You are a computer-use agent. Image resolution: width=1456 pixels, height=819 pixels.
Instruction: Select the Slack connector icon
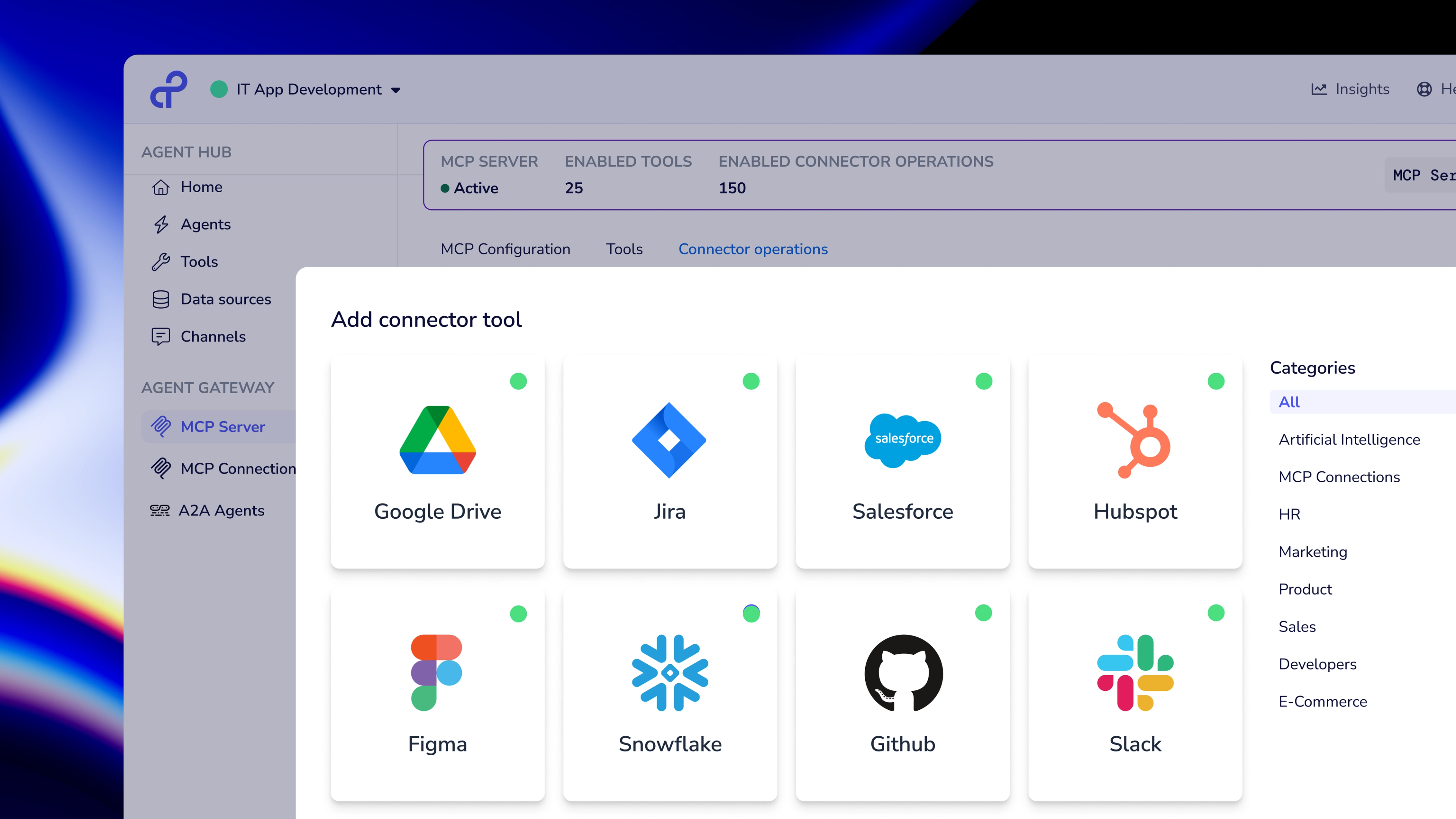click(x=1135, y=673)
